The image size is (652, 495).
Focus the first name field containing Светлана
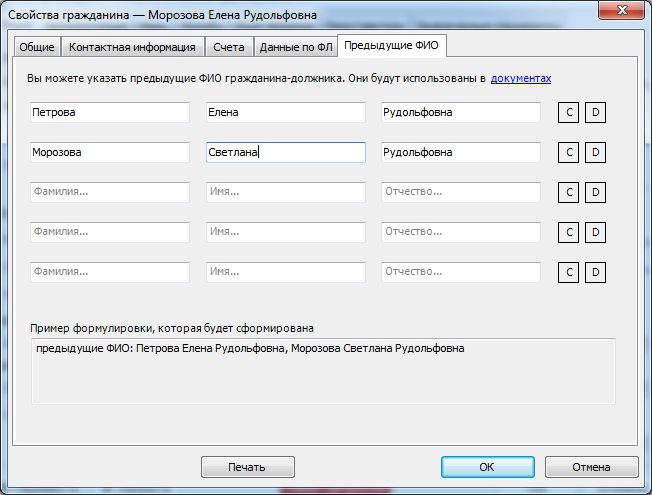click(285, 153)
